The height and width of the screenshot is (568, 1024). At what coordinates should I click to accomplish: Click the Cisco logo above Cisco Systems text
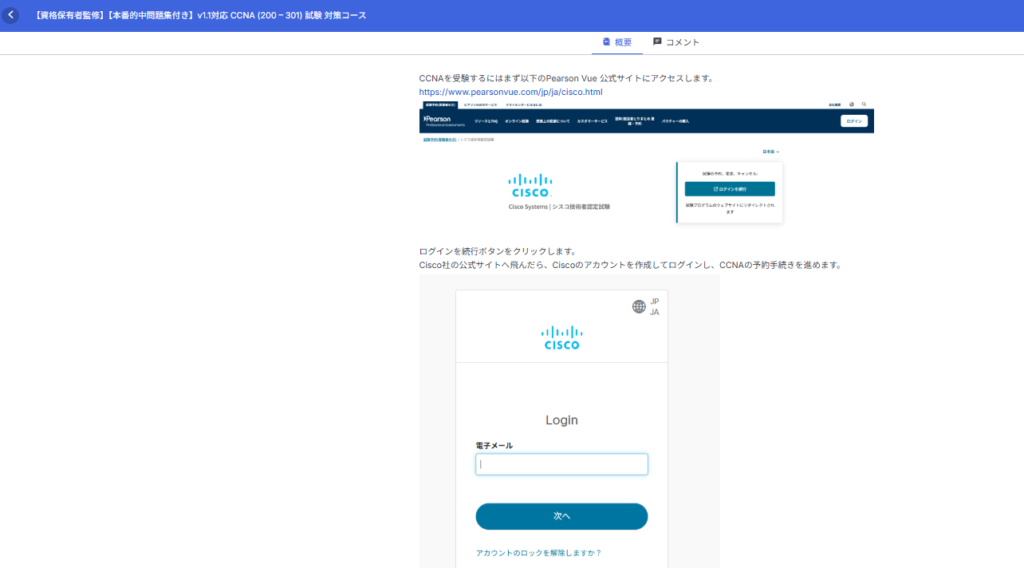tap(530, 186)
